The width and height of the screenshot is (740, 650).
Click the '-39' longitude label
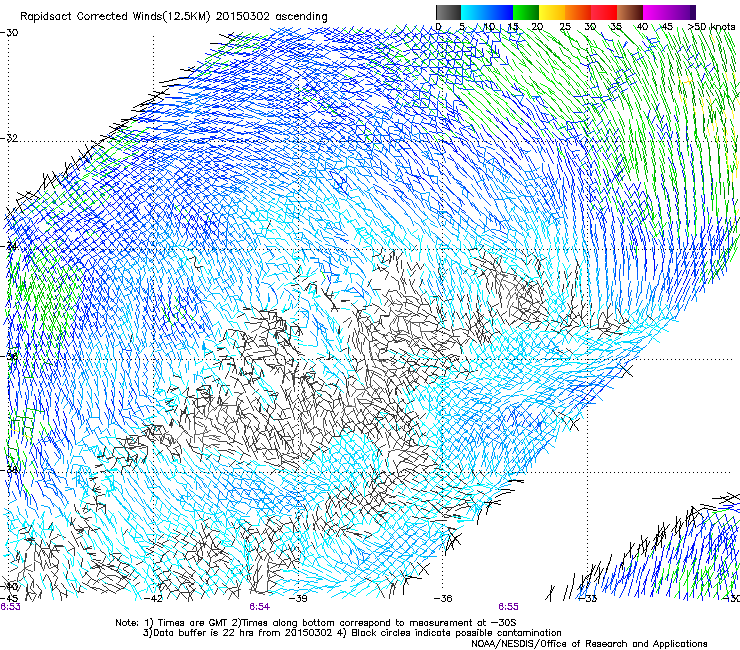[298, 599]
